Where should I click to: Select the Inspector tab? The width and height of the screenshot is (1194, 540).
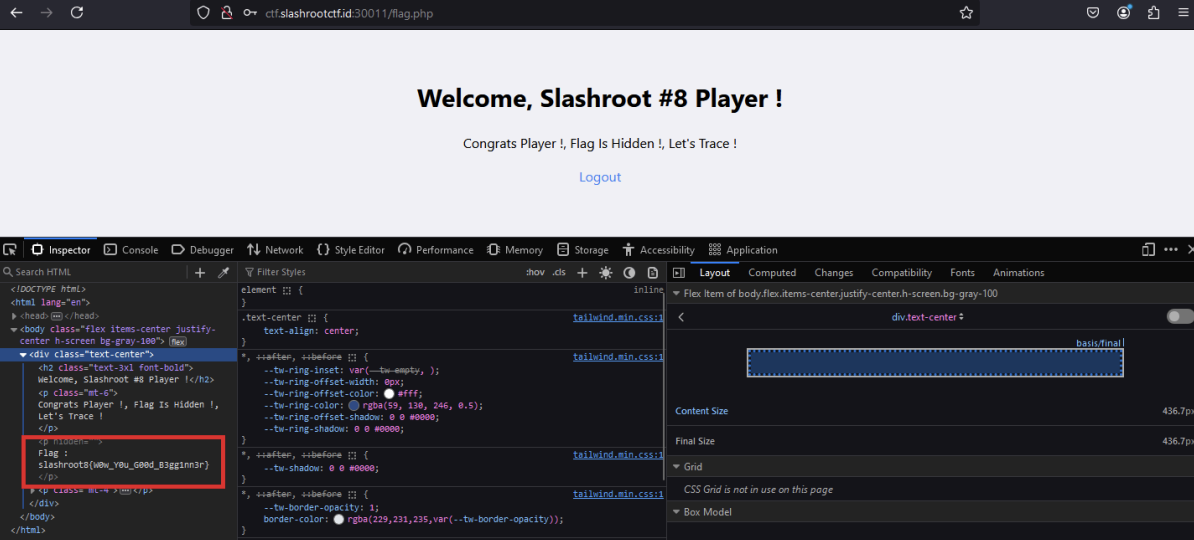(x=61, y=250)
